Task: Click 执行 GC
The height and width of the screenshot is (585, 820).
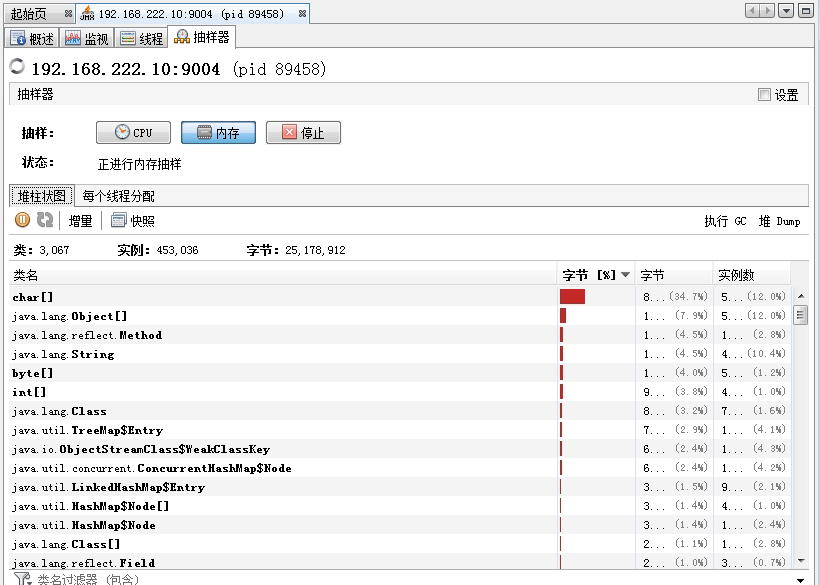Action: (725, 221)
